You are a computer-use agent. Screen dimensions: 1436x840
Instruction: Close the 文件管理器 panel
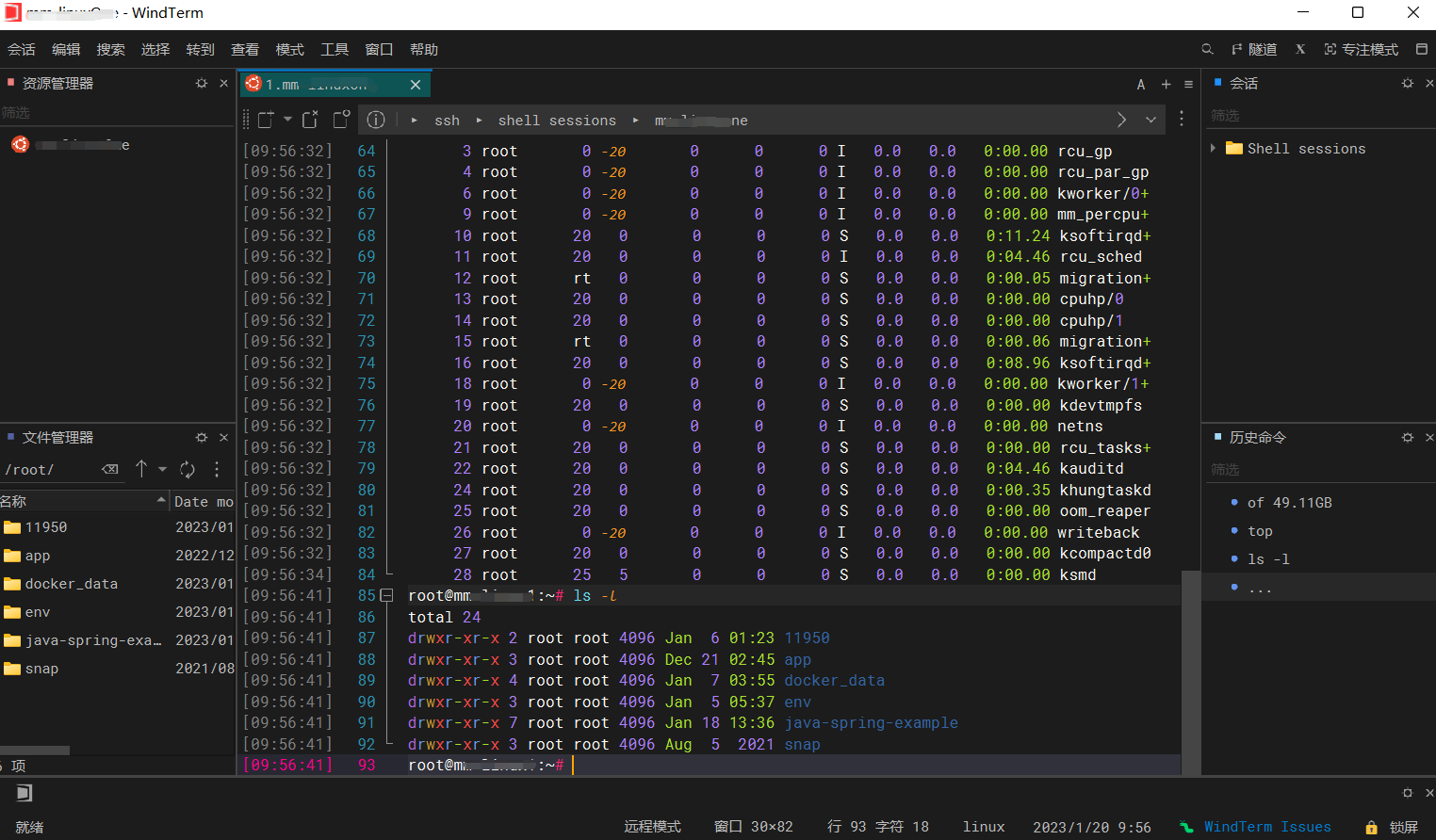223,437
